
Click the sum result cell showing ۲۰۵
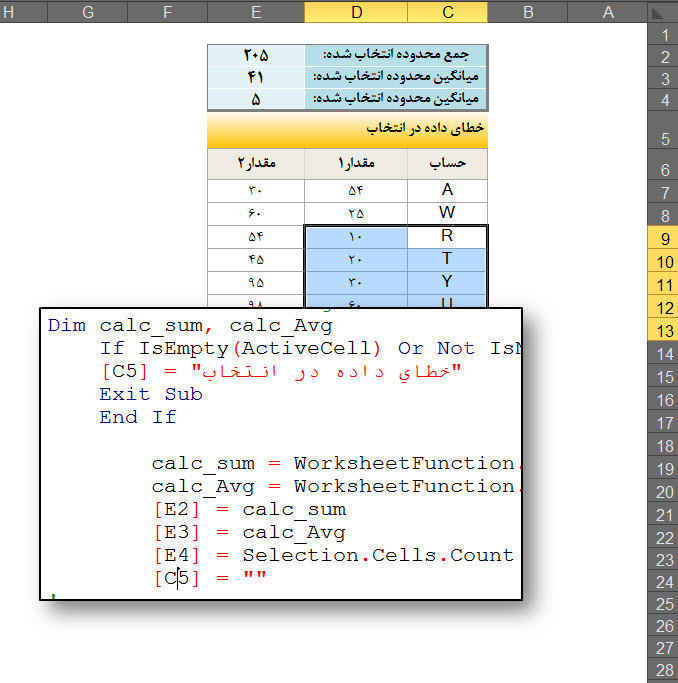[x=256, y=55]
